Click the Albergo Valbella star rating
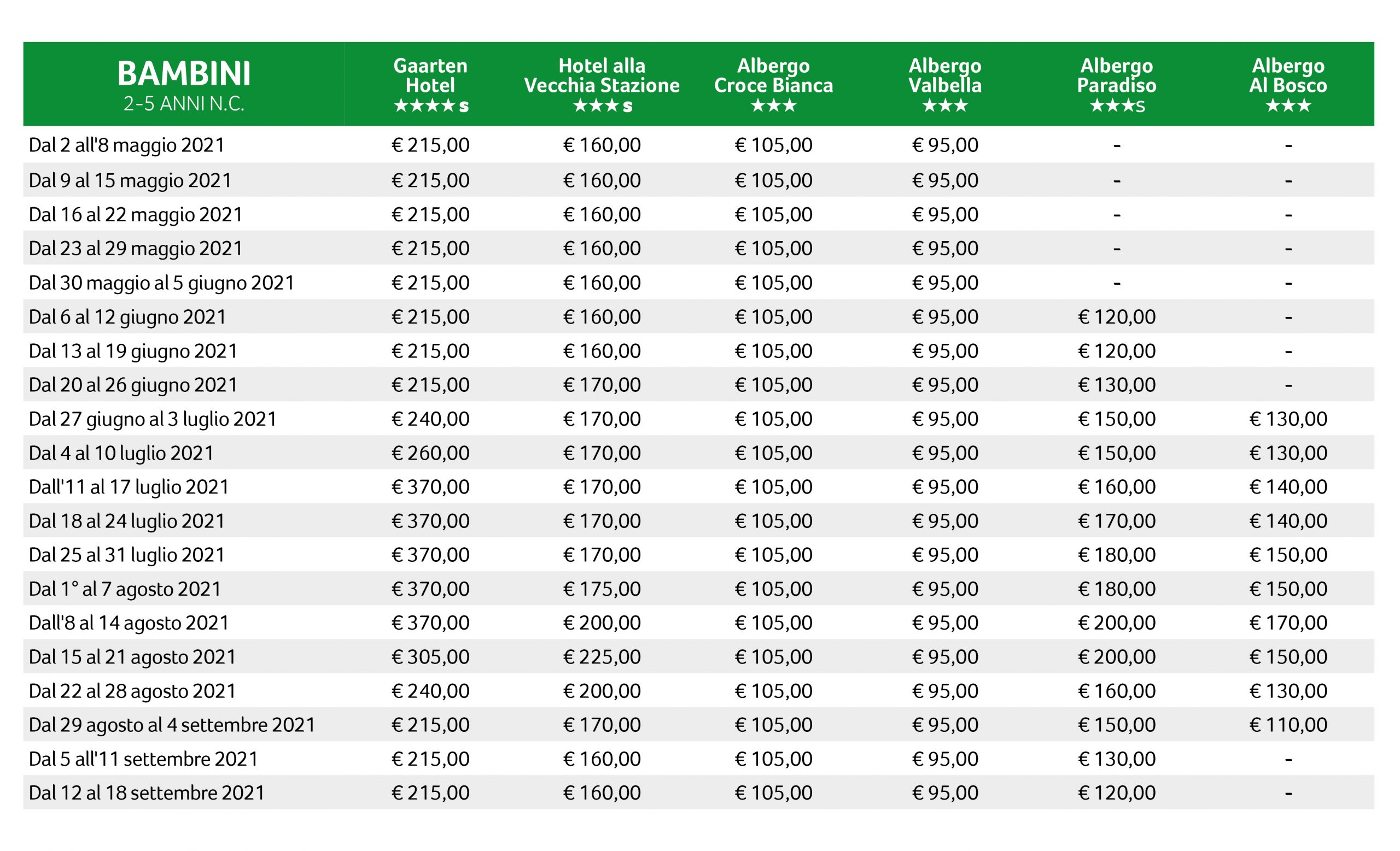Image resolution: width=1400 pixels, height=851 pixels. point(945,105)
